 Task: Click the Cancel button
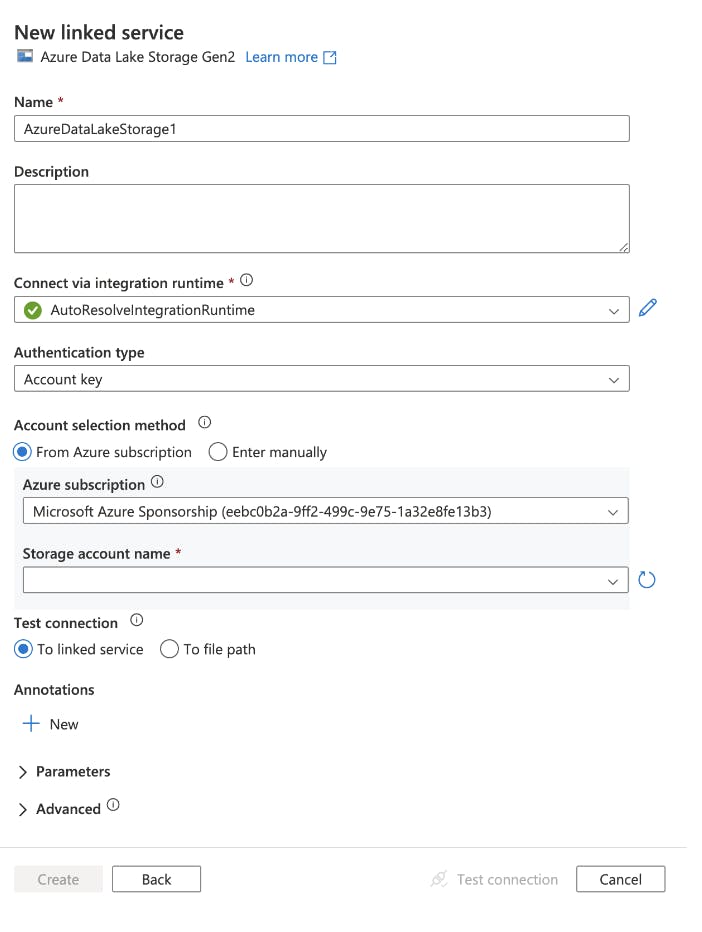click(620, 879)
